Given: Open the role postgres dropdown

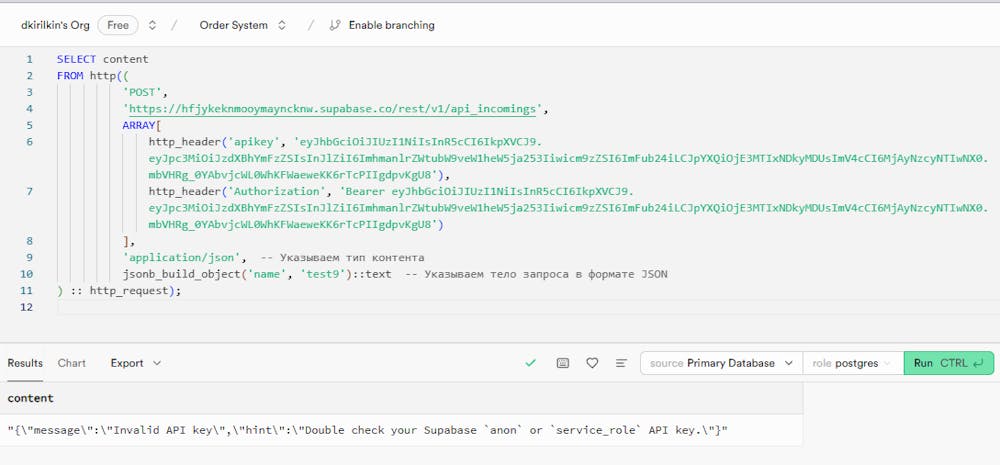Looking at the screenshot, I should click(852, 363).
